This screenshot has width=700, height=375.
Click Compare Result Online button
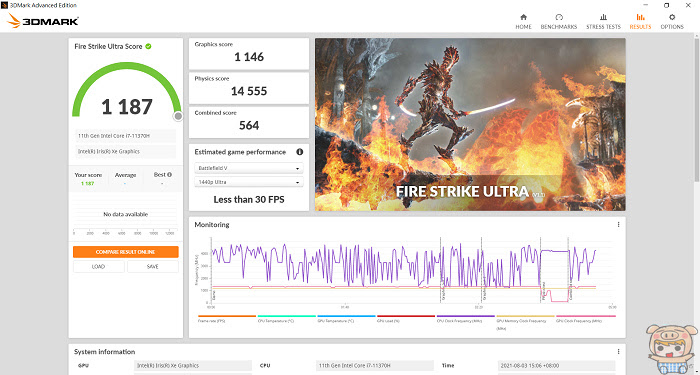126,252
